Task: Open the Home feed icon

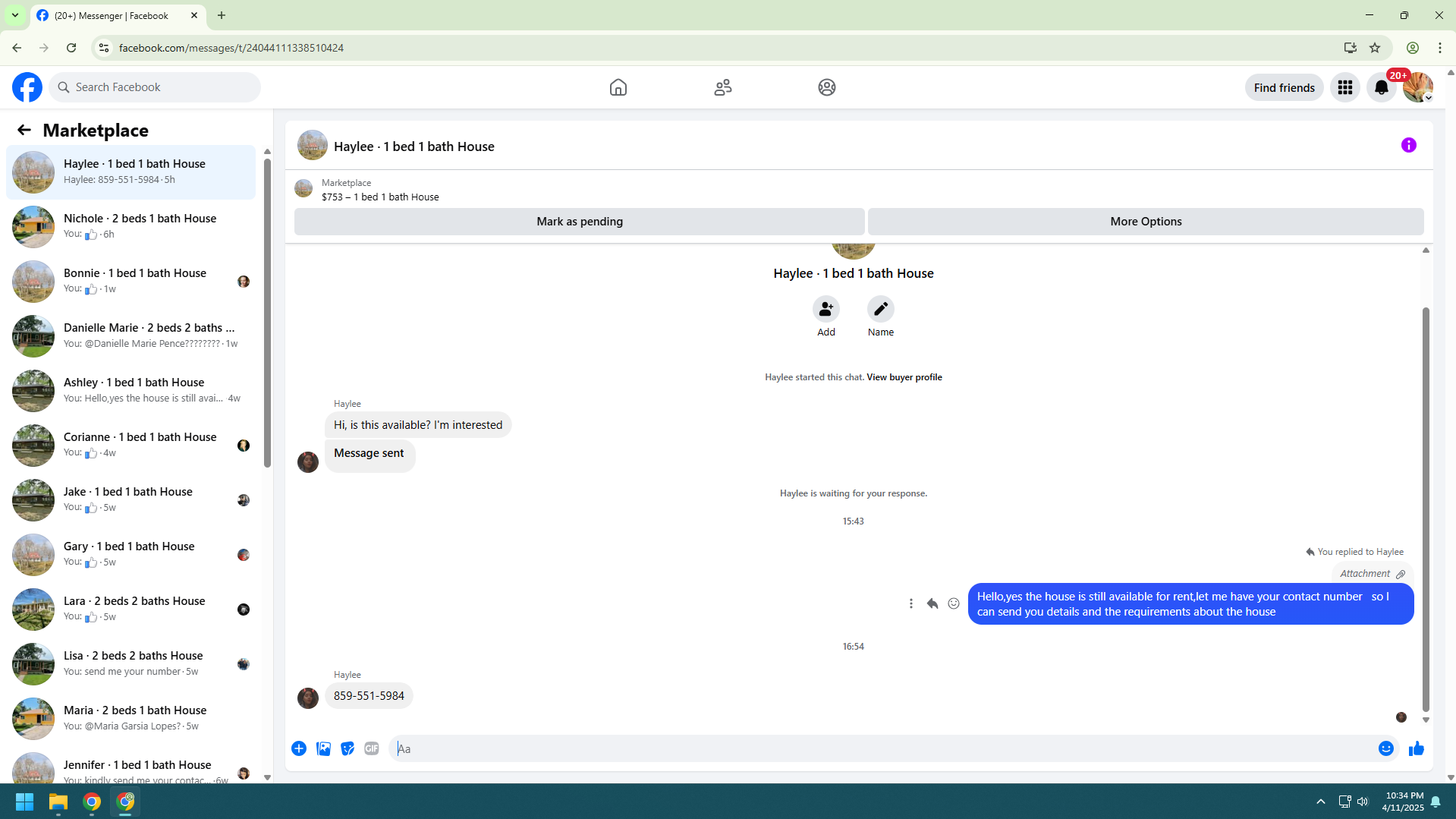Action: coord(618,87)
